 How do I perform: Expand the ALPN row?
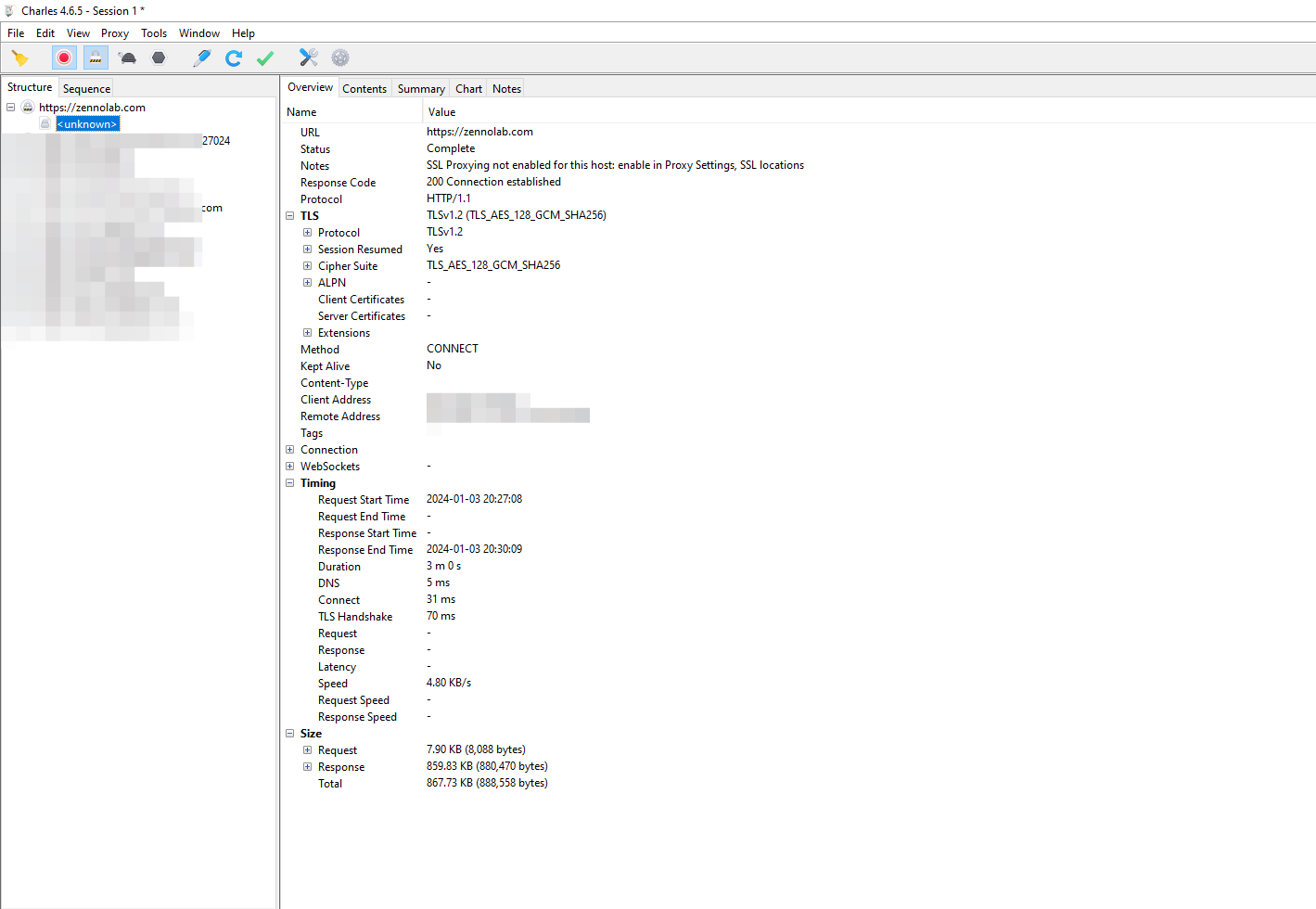pyautogui.click(x=307, y=283)
